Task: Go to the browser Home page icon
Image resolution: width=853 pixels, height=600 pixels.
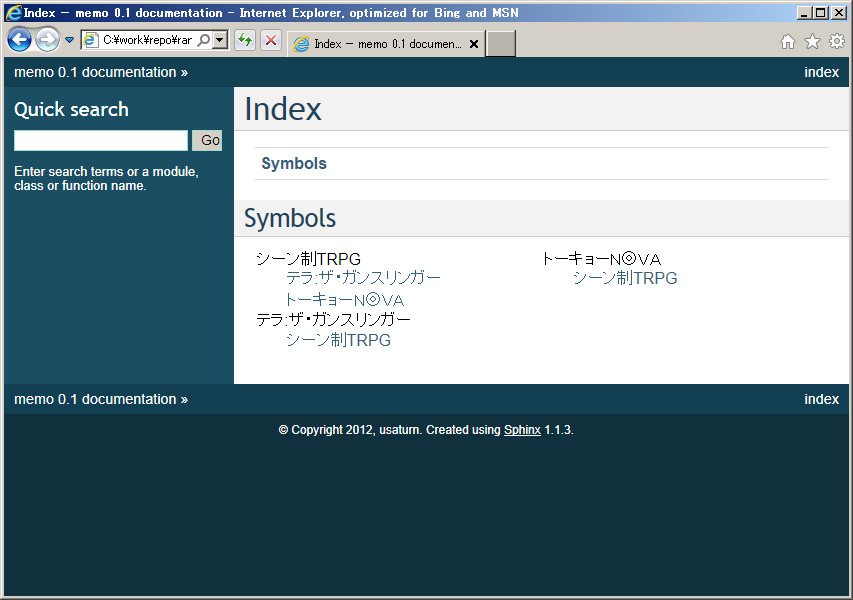Action: pos(788,41)
